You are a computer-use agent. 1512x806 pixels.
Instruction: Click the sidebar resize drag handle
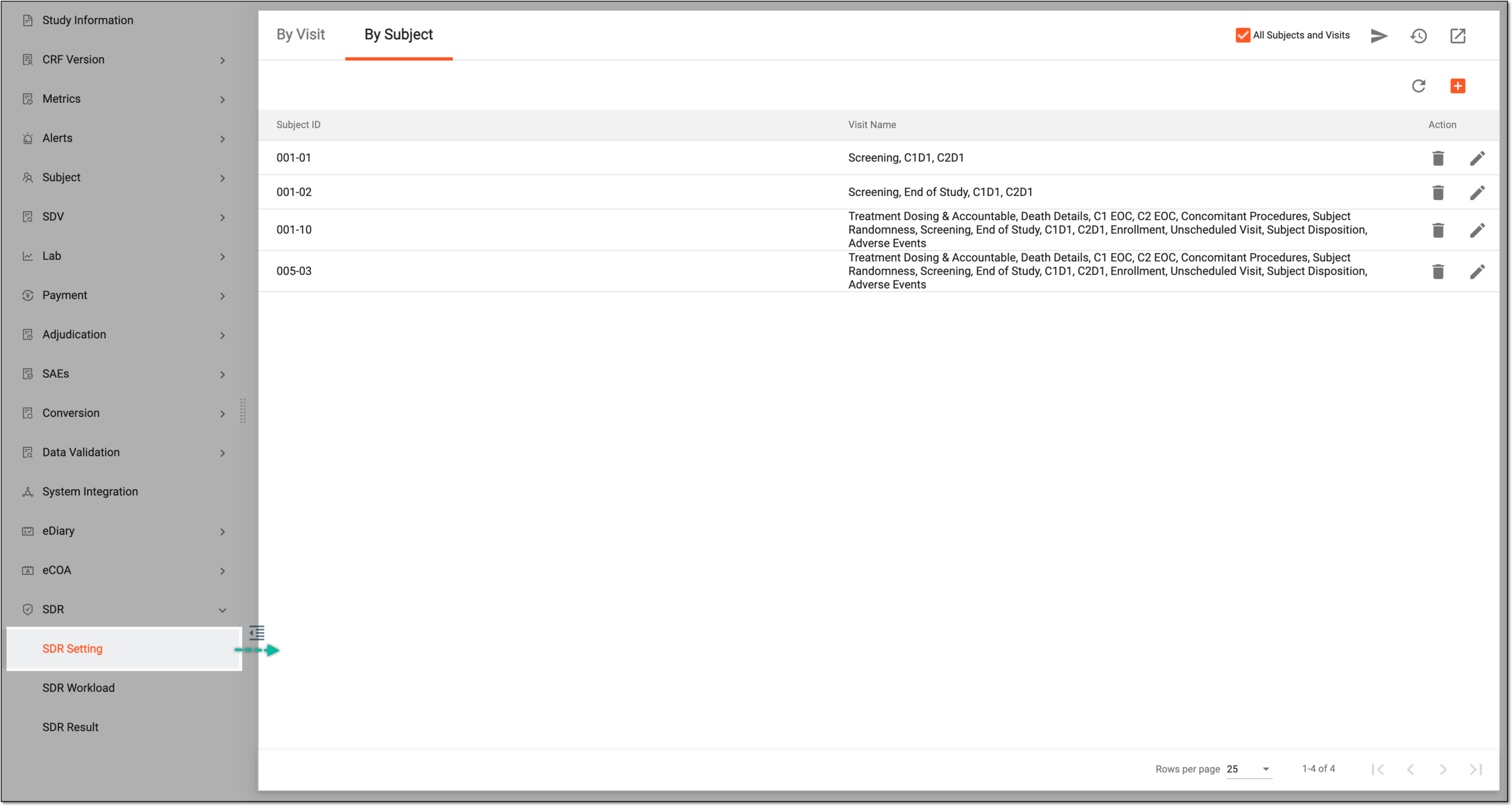tap(243, 411)
